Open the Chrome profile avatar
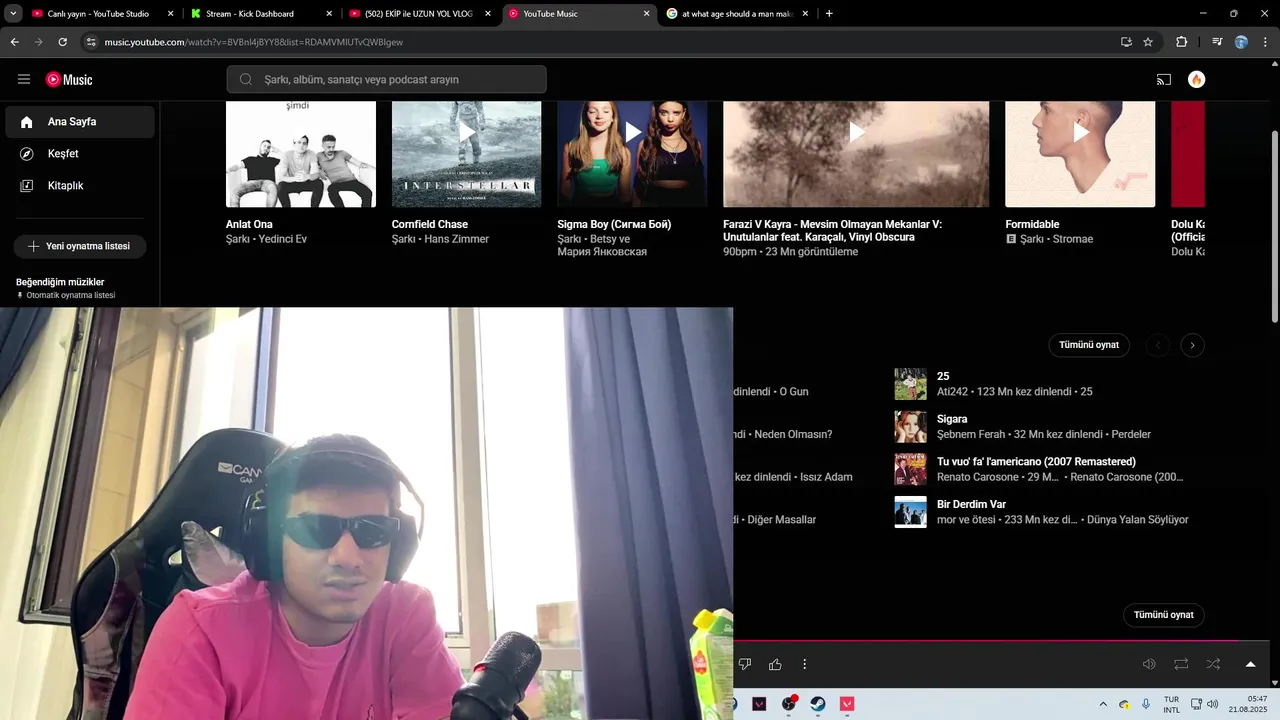The image size is (1280, 720). (x=1241, y=42)
